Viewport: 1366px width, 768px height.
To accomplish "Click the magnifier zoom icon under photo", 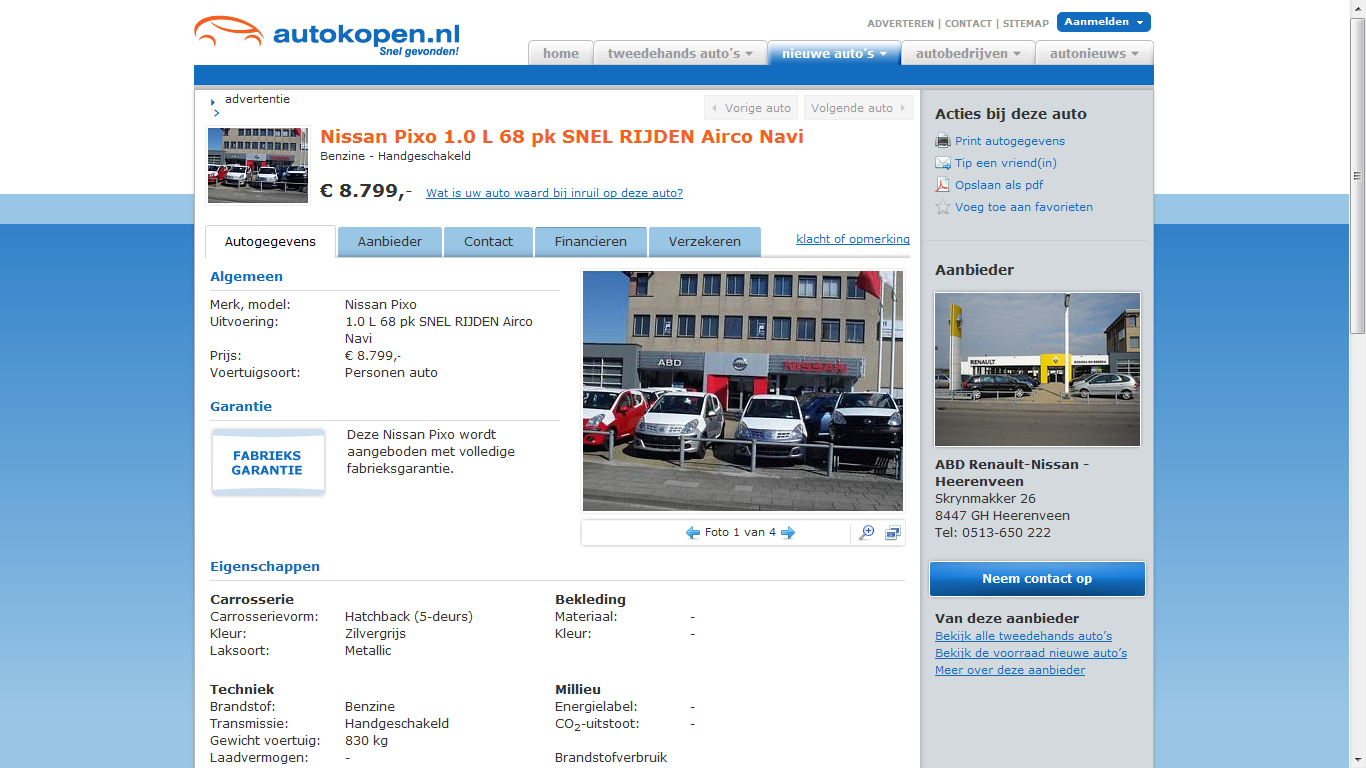I will point(866,533).
